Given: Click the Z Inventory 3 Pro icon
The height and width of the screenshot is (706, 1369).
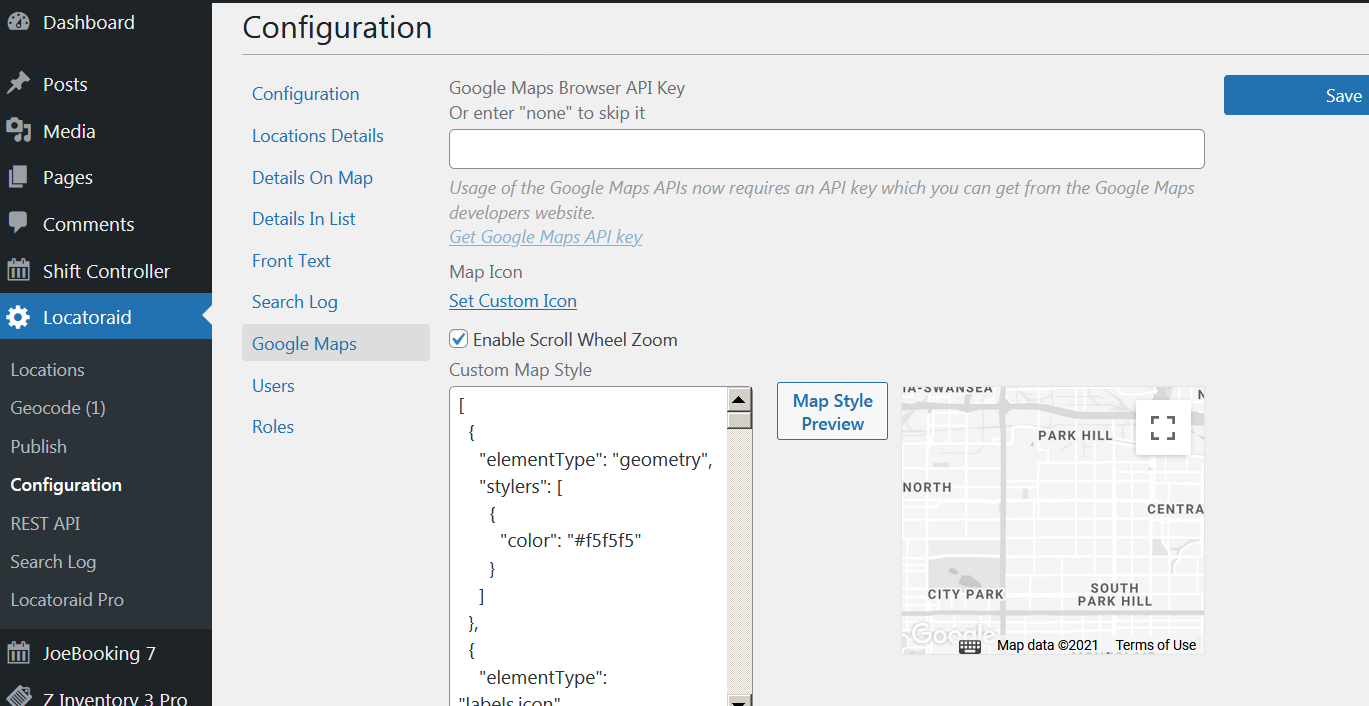Looking at the screenshot, I should (18, 697).
